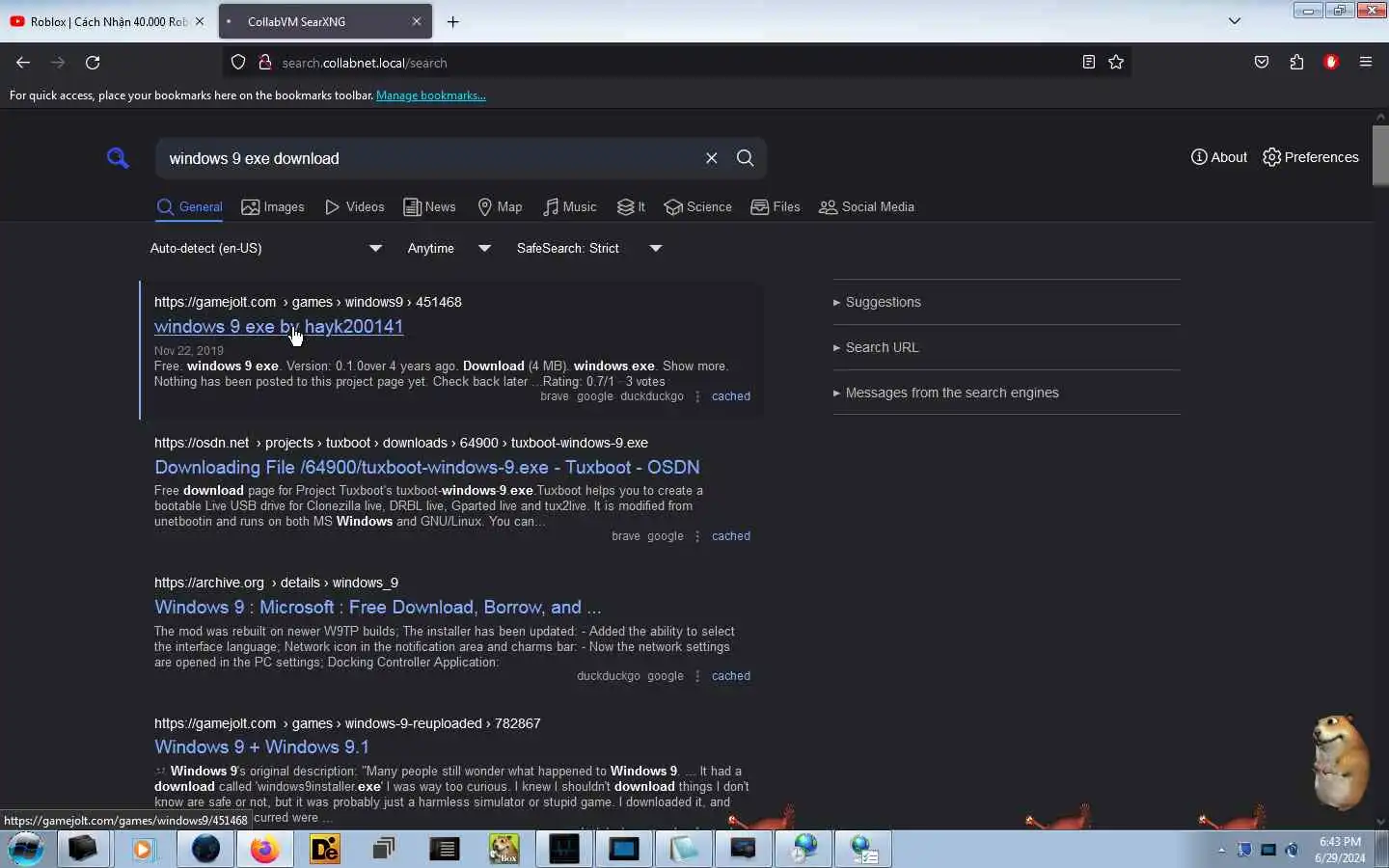Select the News search category
Image resolution: width=1389 pixels, height=868 pixels.
(429, 207)
